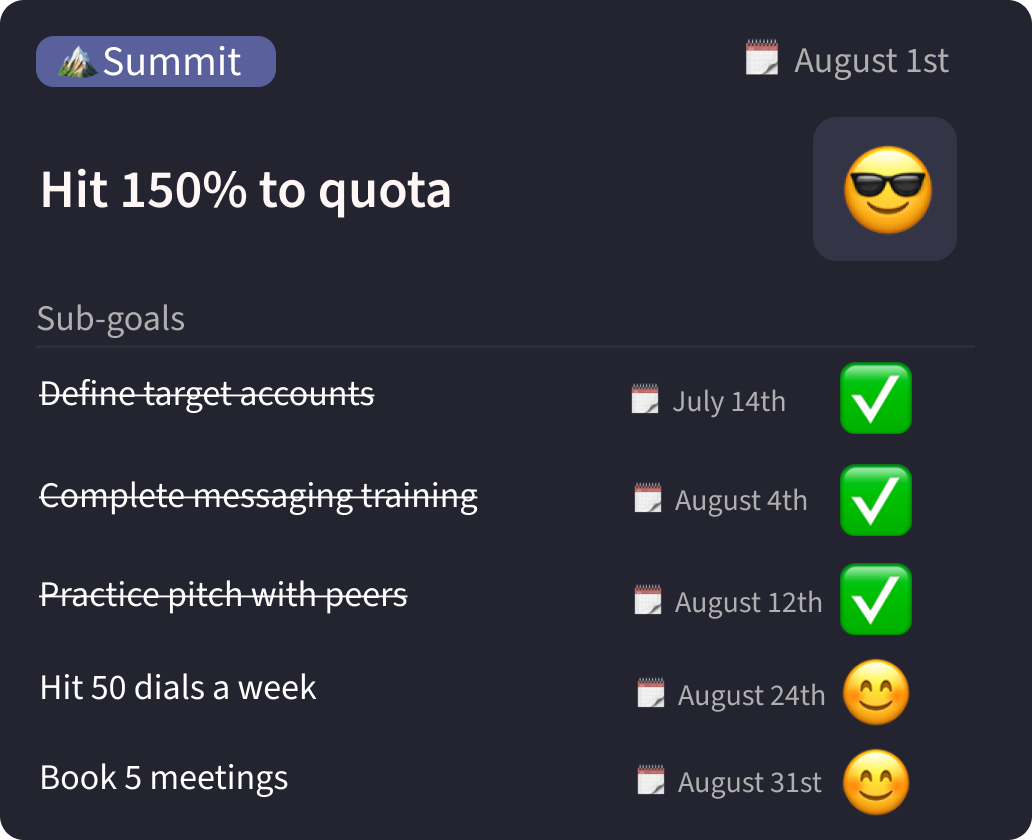Click the Hit 150% to quota title
Image resolution: width=1032 pixels, height=840 pixels.
click(x=246, y=190)
